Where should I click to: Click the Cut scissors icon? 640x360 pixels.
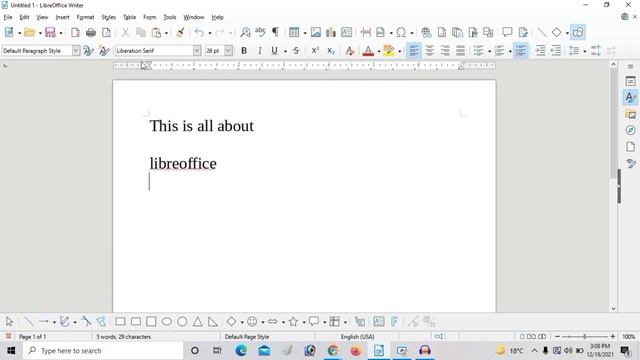(125, 32)
